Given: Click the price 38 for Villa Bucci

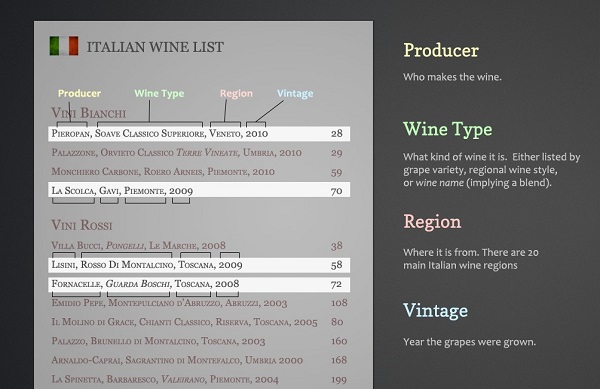Looking at the screenshot, I should (337, 246).
